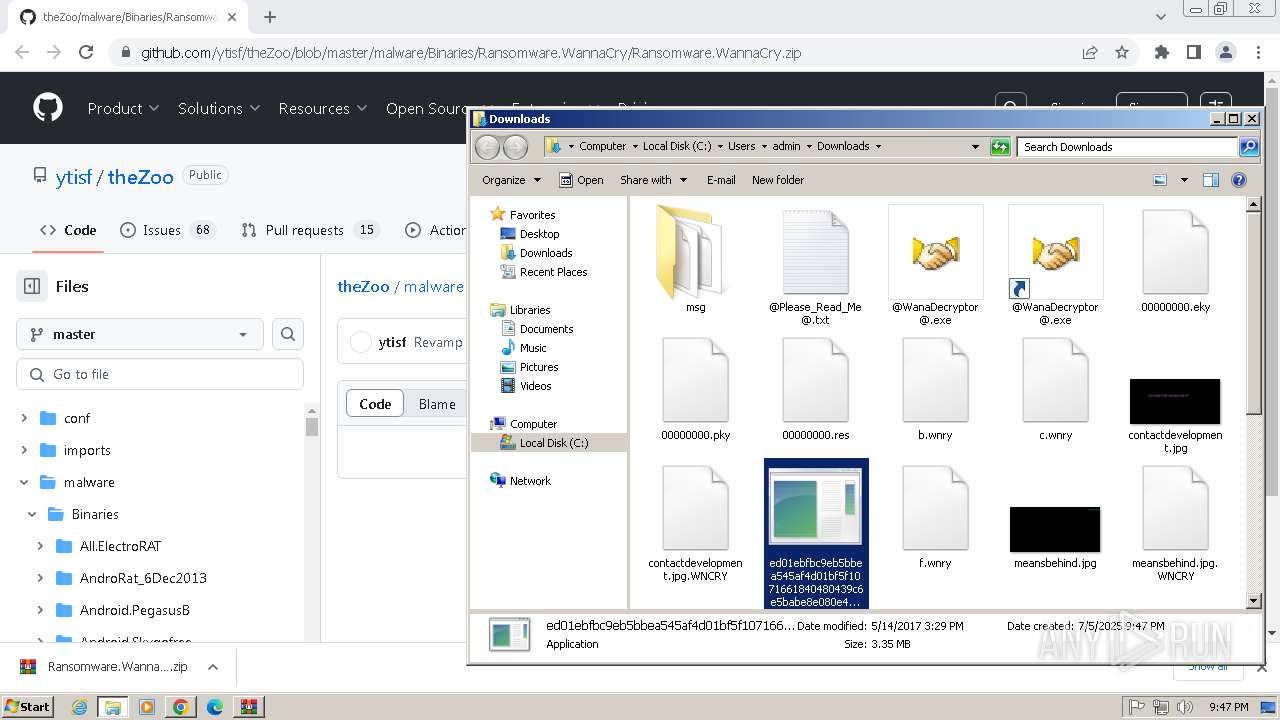Screen dimensions: 1280x720
Task: Click the Explorer refresh button
Action: coord(1000,147)
